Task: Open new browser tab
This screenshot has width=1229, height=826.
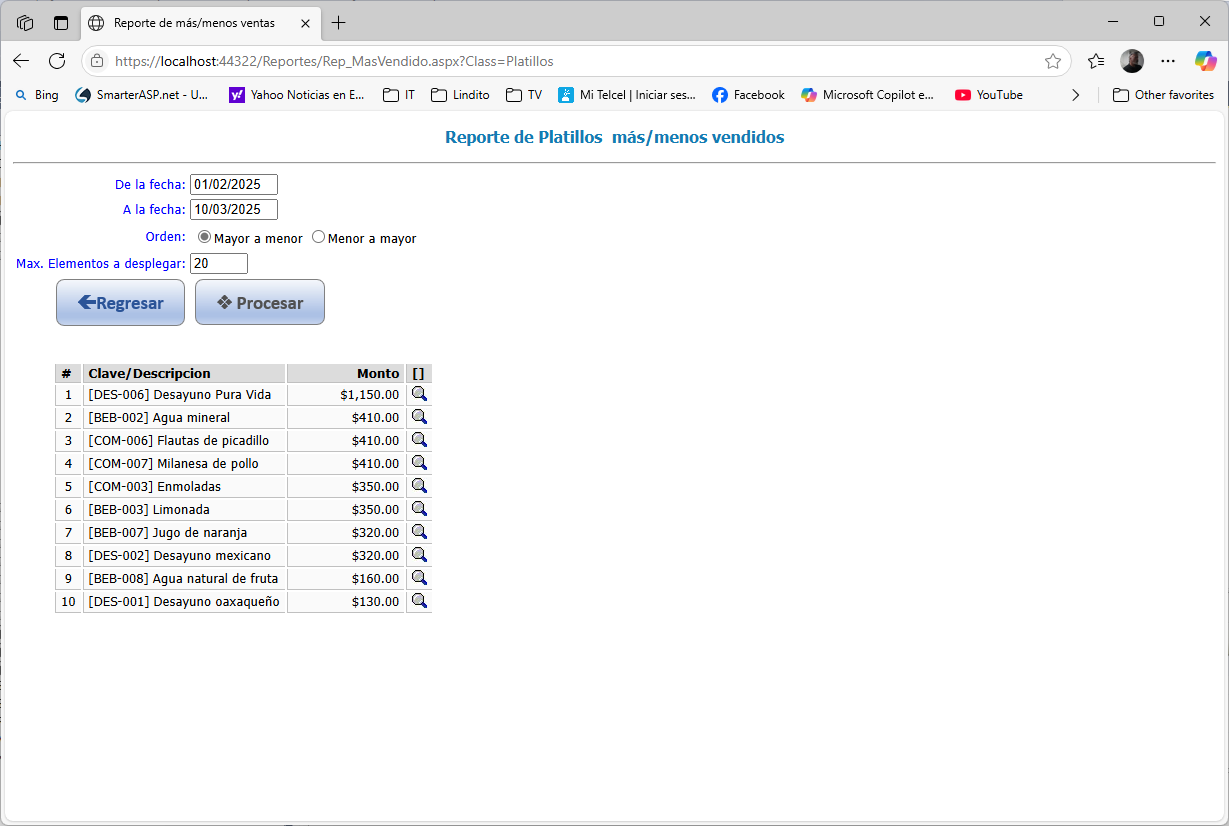Action: [x=339, y=22]
